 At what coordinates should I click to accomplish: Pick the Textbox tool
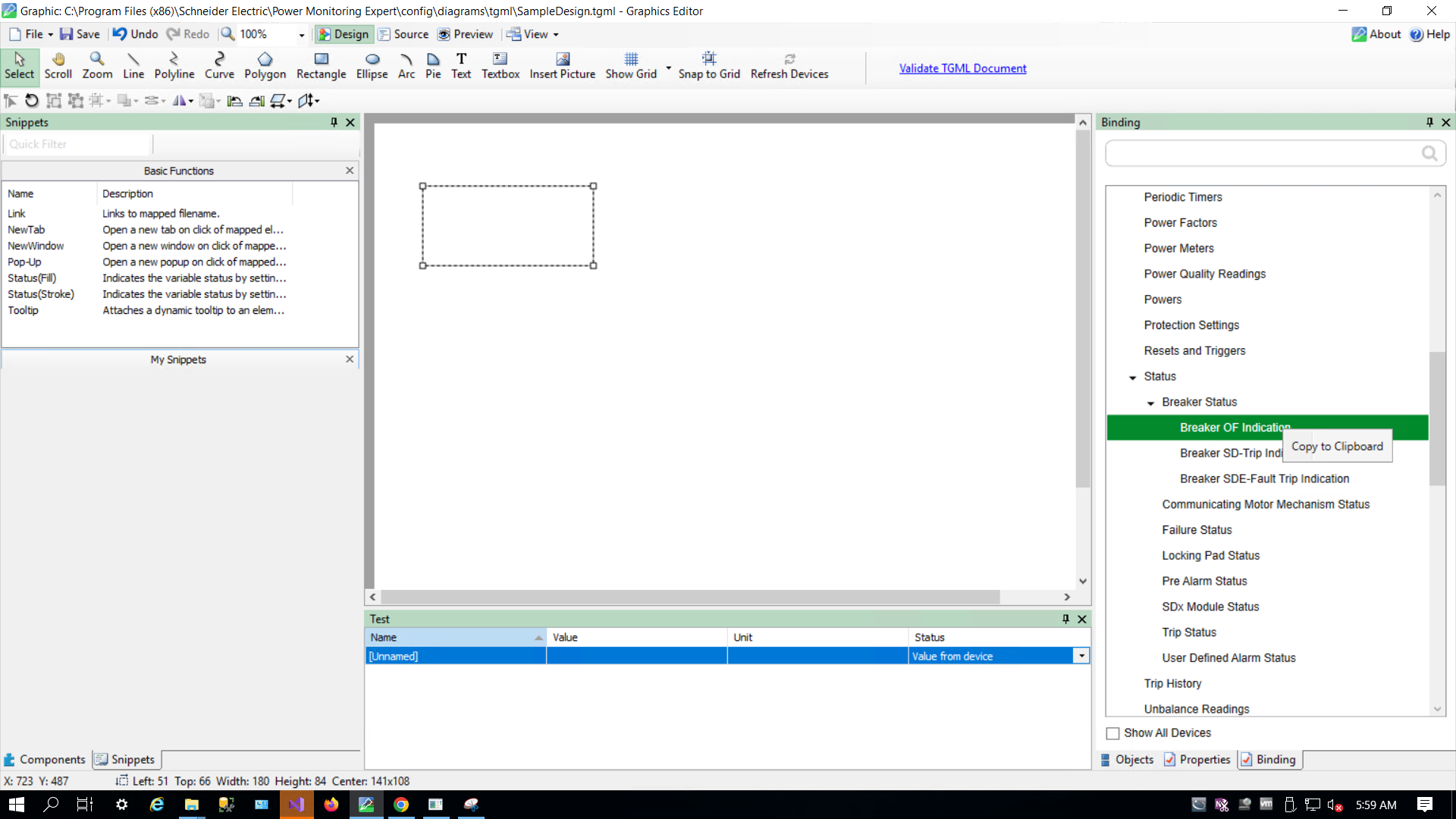coord(500,66)
